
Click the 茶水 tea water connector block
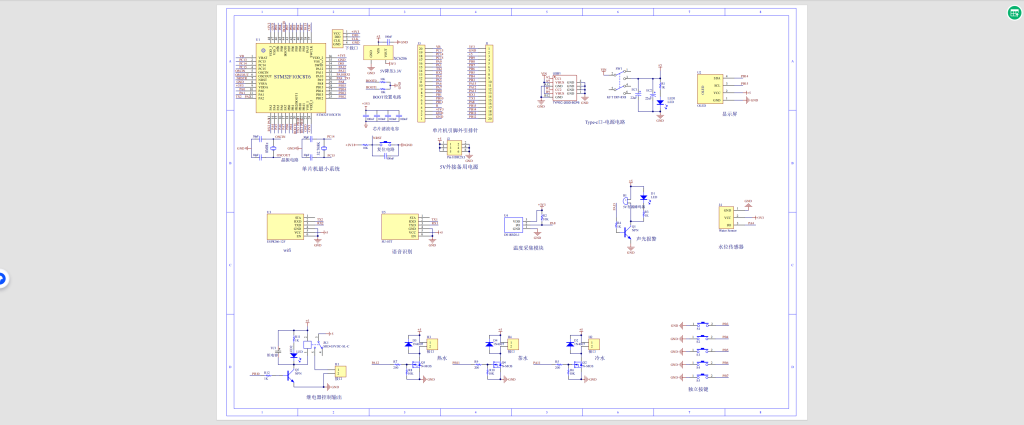512,343
